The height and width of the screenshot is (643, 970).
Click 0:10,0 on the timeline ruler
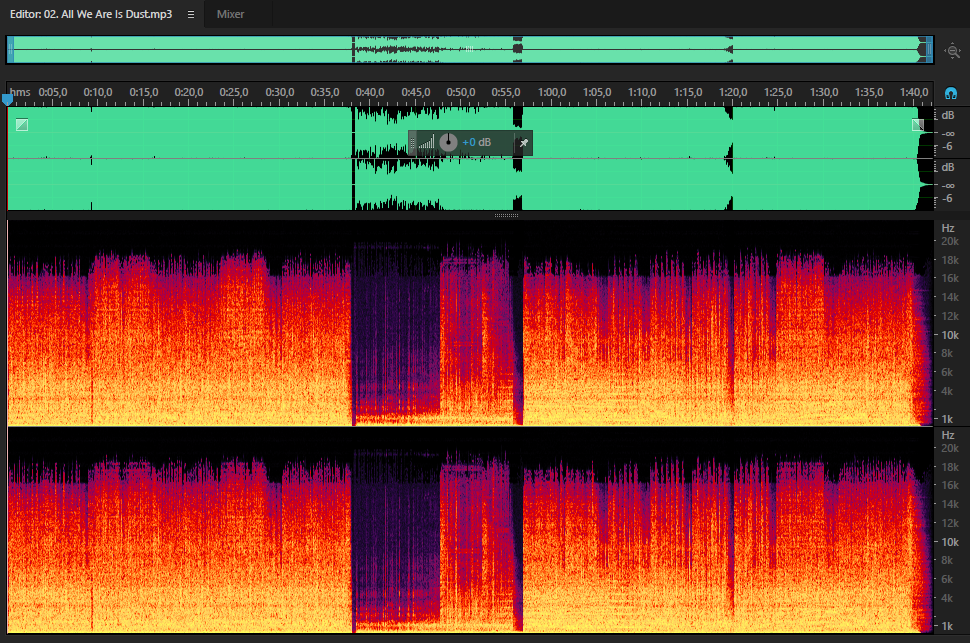click(x=98, y=92)
